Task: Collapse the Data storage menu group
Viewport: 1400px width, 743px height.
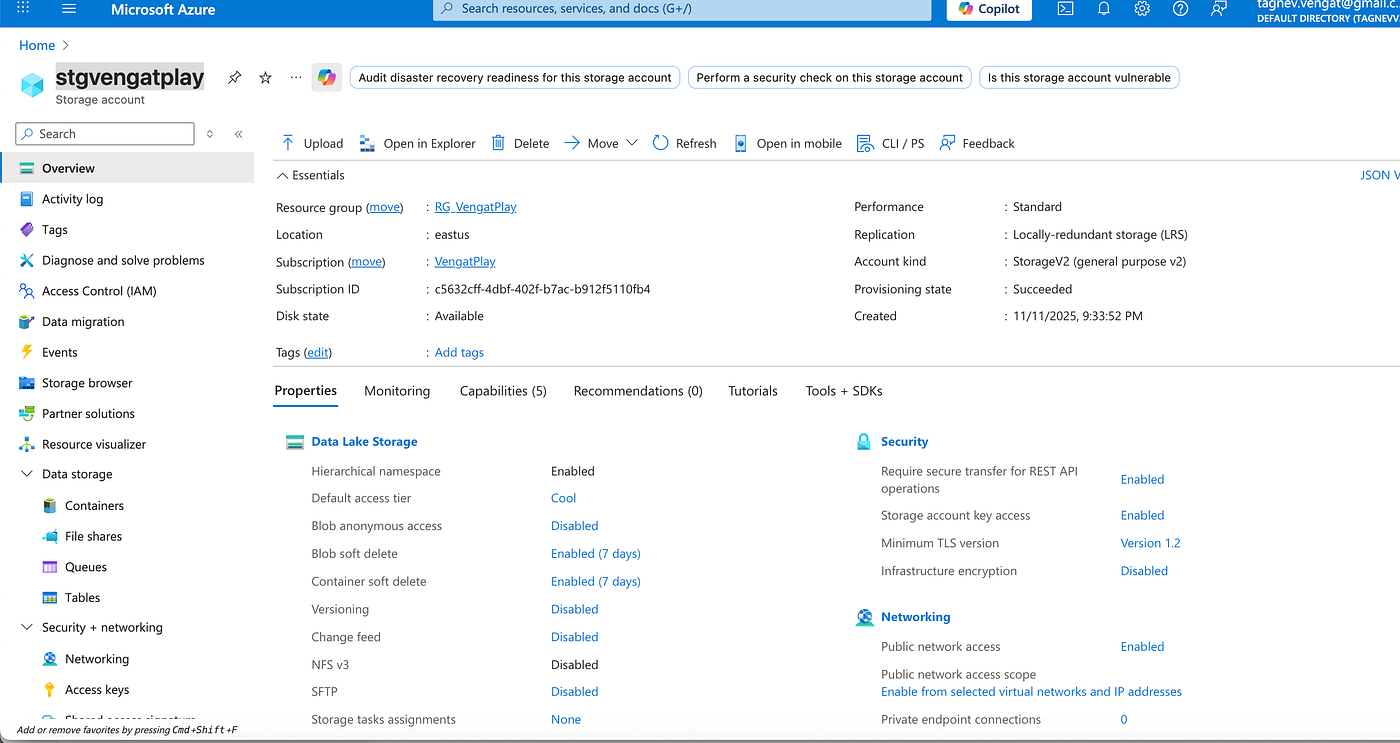Action: click(x=27, y=474)
